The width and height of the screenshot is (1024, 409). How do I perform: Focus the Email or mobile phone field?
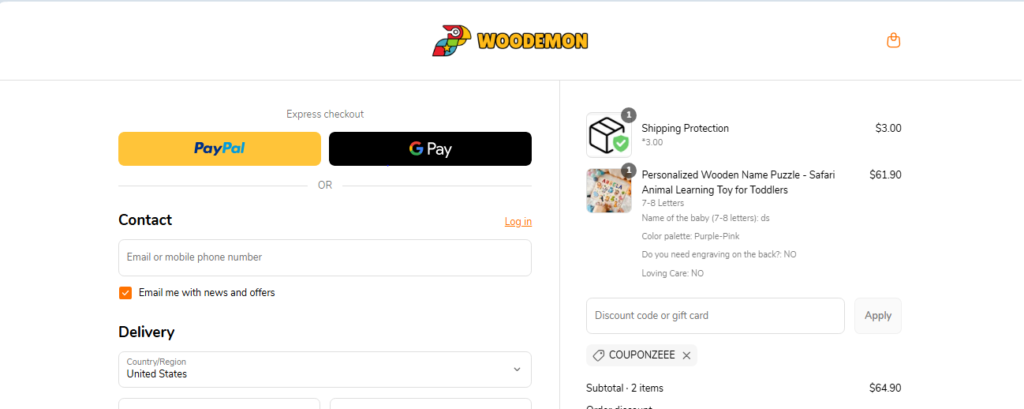tap(325, 257)
